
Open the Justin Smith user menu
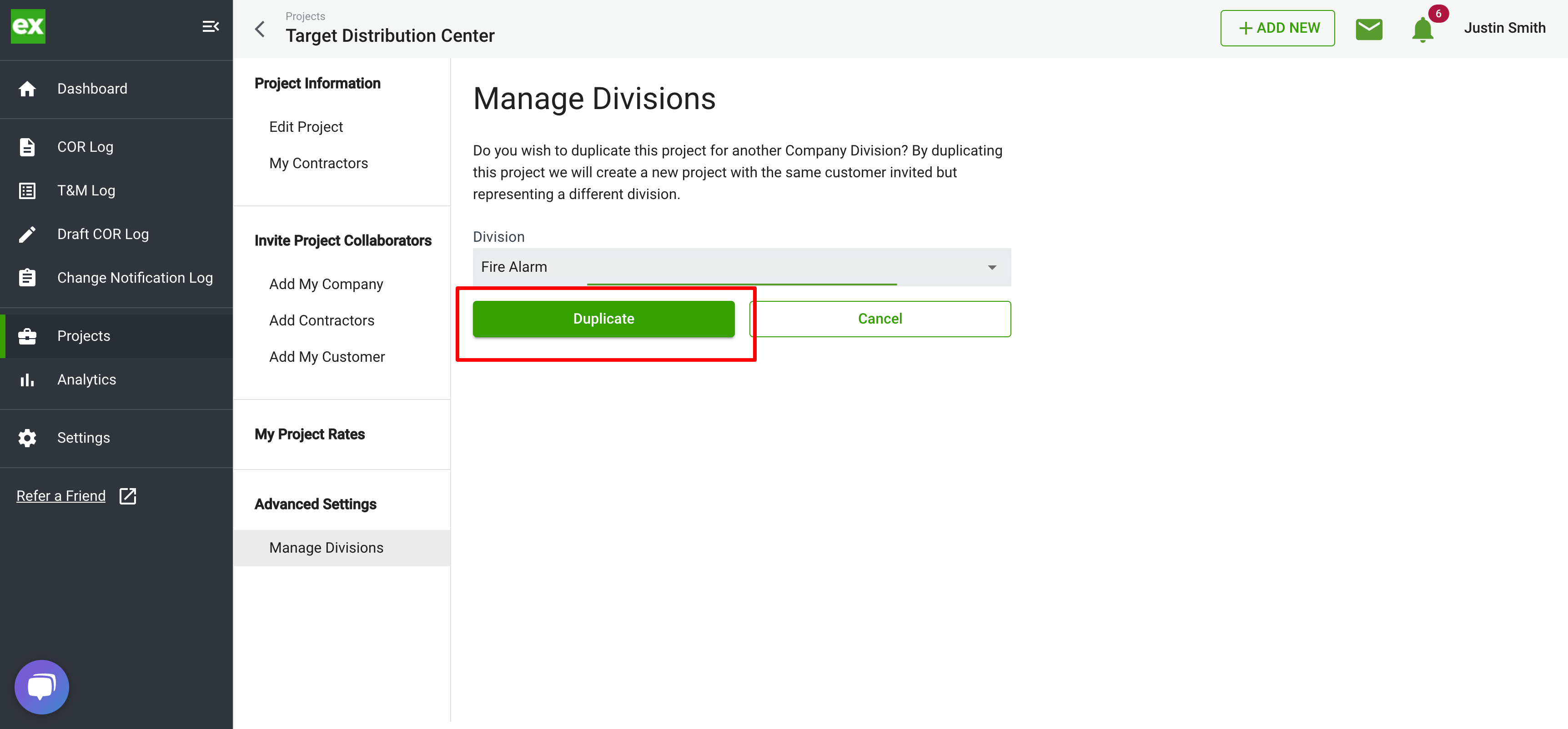pos(1504,28)
